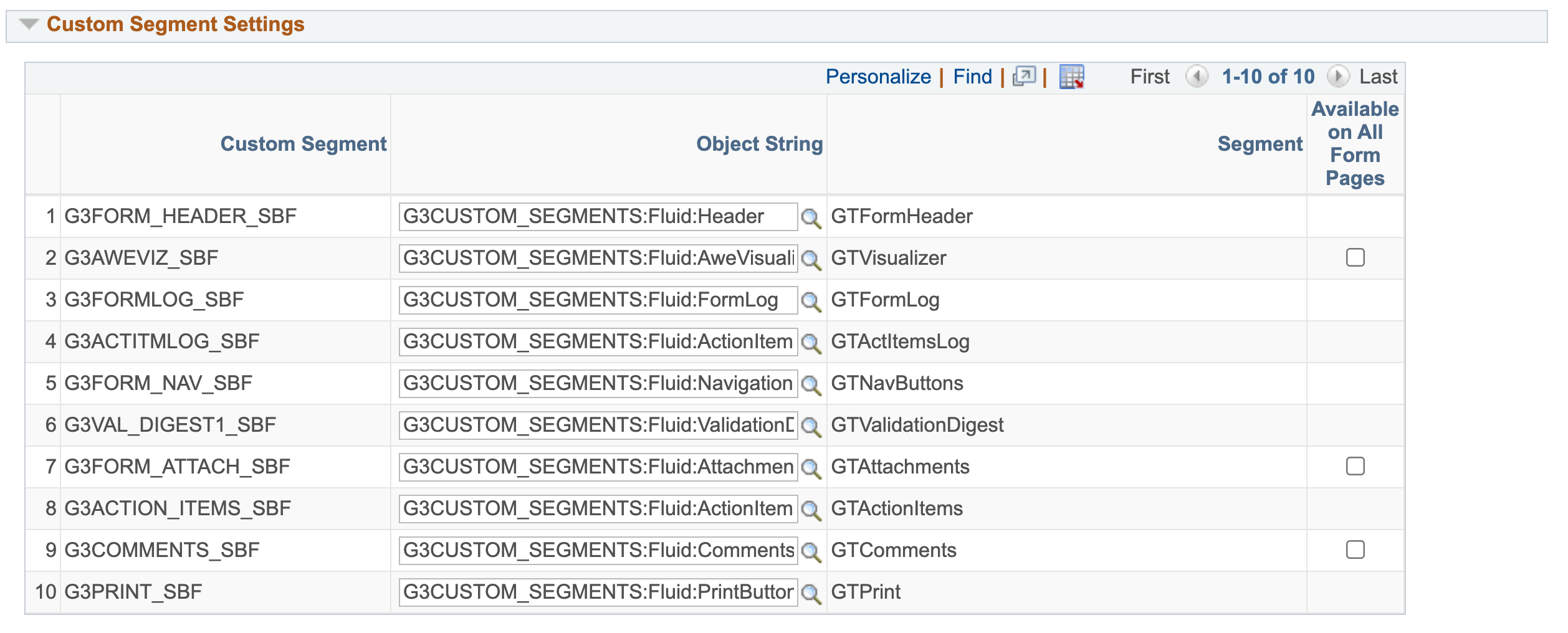1568x633 pixels.
Task: Click lookup icon for GTAttachments row
Action: pos(811,469)
